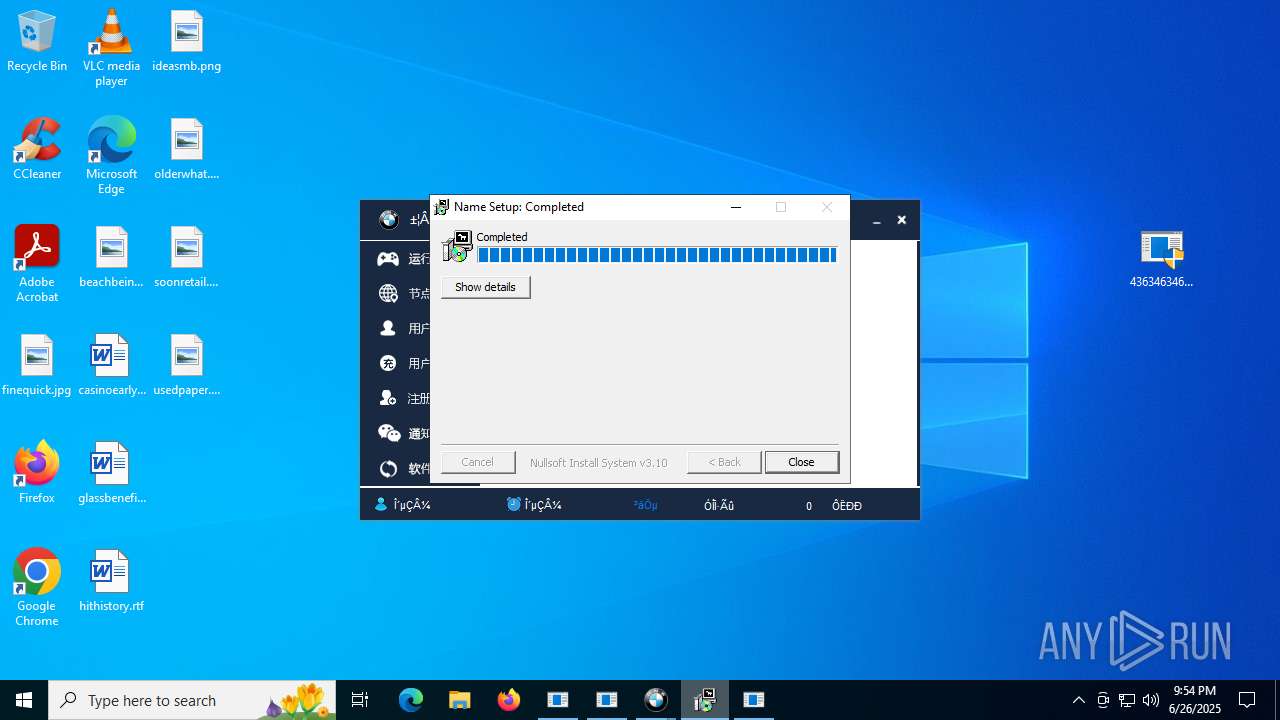Select the recharge circle sidebar icon

pos(388,363)
